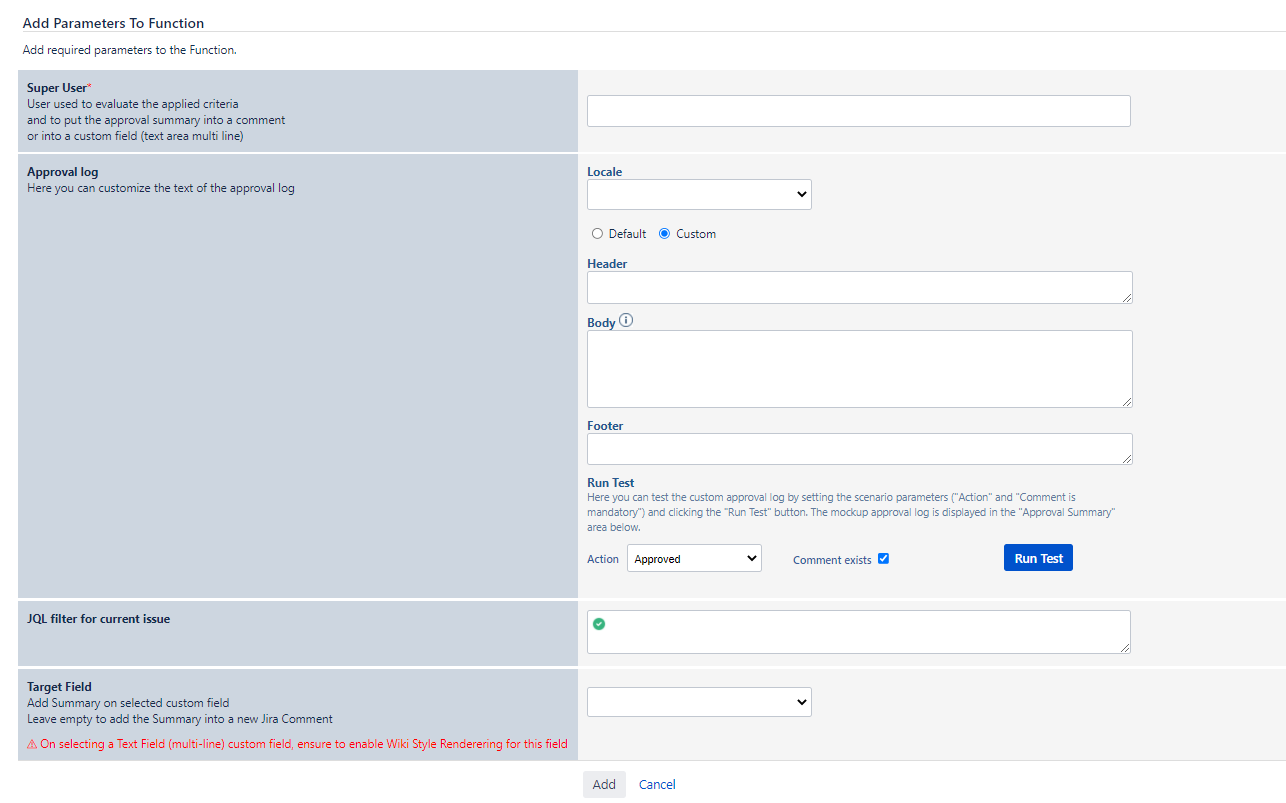Click the Cancel link
Screen dimensions: 1286x803
(x=657, y=785)
